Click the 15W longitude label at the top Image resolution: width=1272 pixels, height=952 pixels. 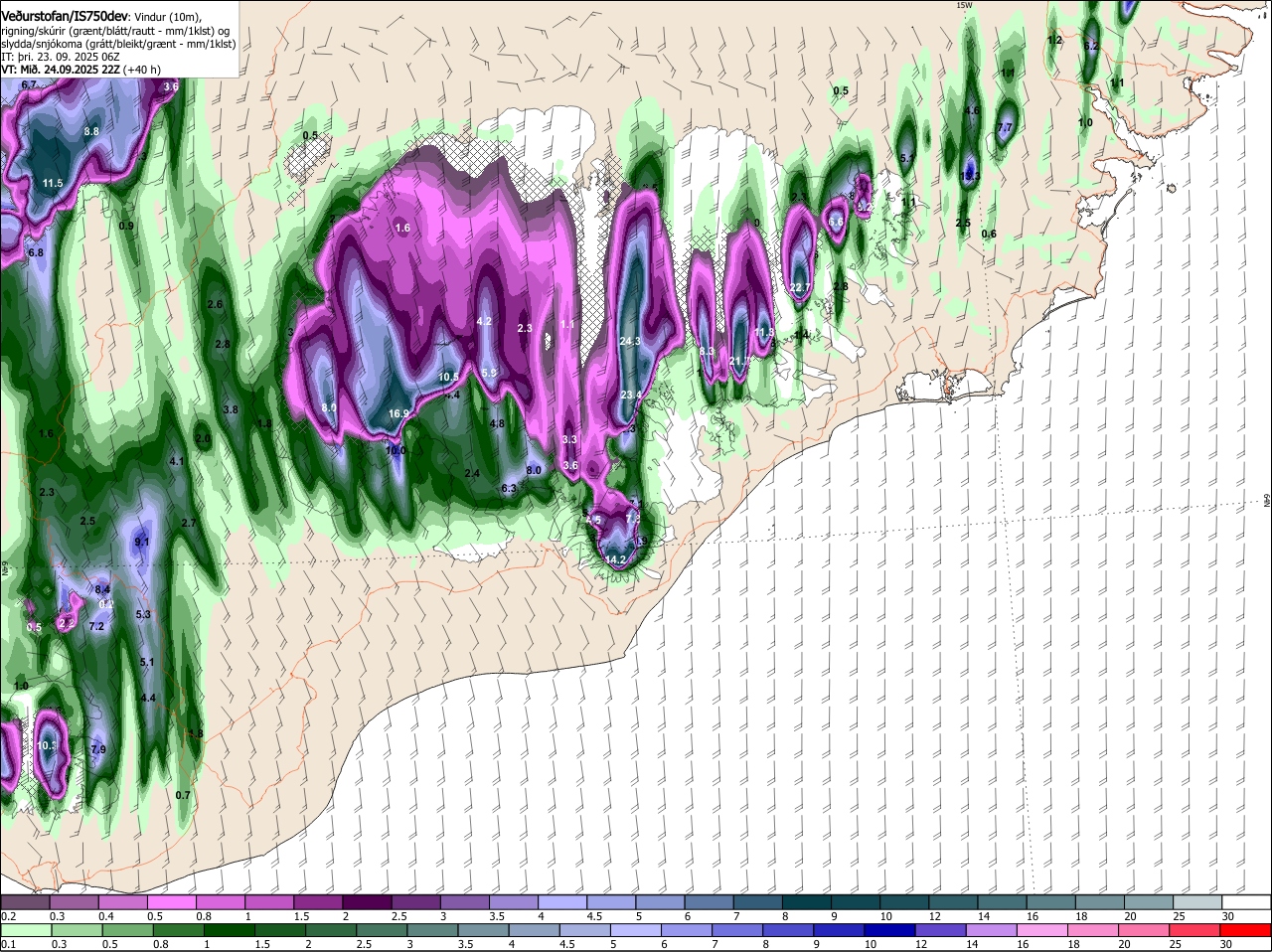963,5
